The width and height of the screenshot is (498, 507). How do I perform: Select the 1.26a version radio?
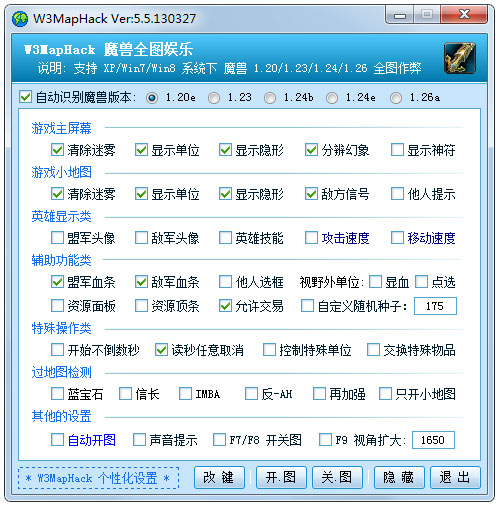point(396,98)
